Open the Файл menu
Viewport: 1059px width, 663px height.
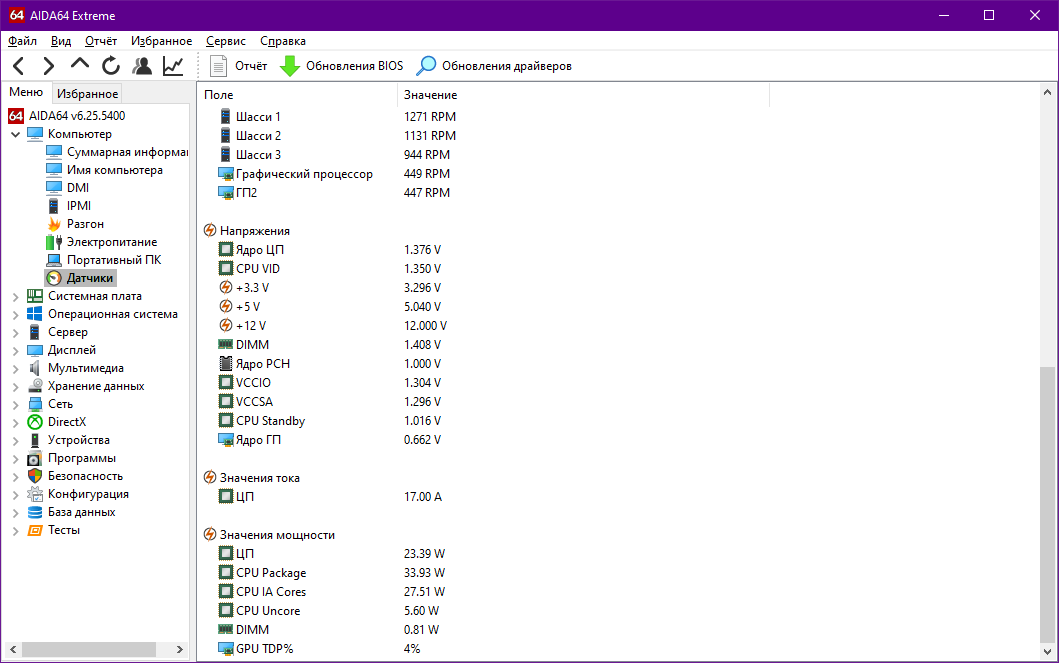click(x=22, y=41)
